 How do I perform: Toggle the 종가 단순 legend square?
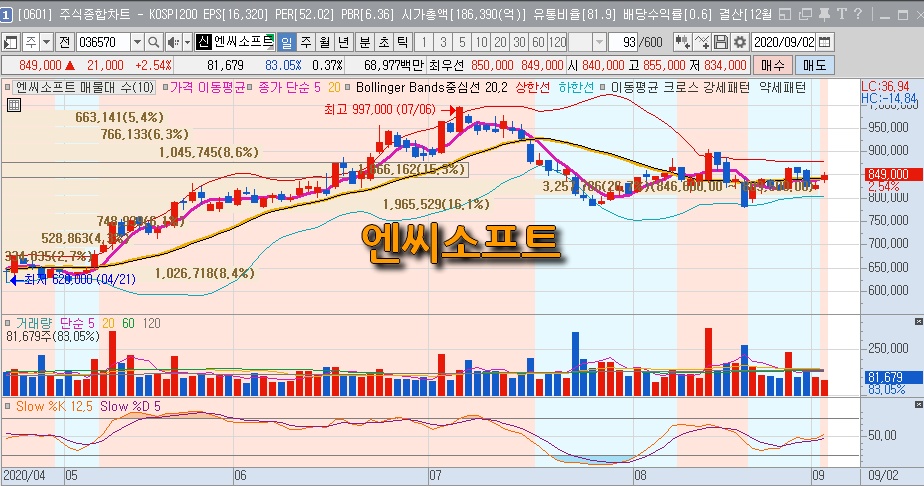tap(250, 88)
